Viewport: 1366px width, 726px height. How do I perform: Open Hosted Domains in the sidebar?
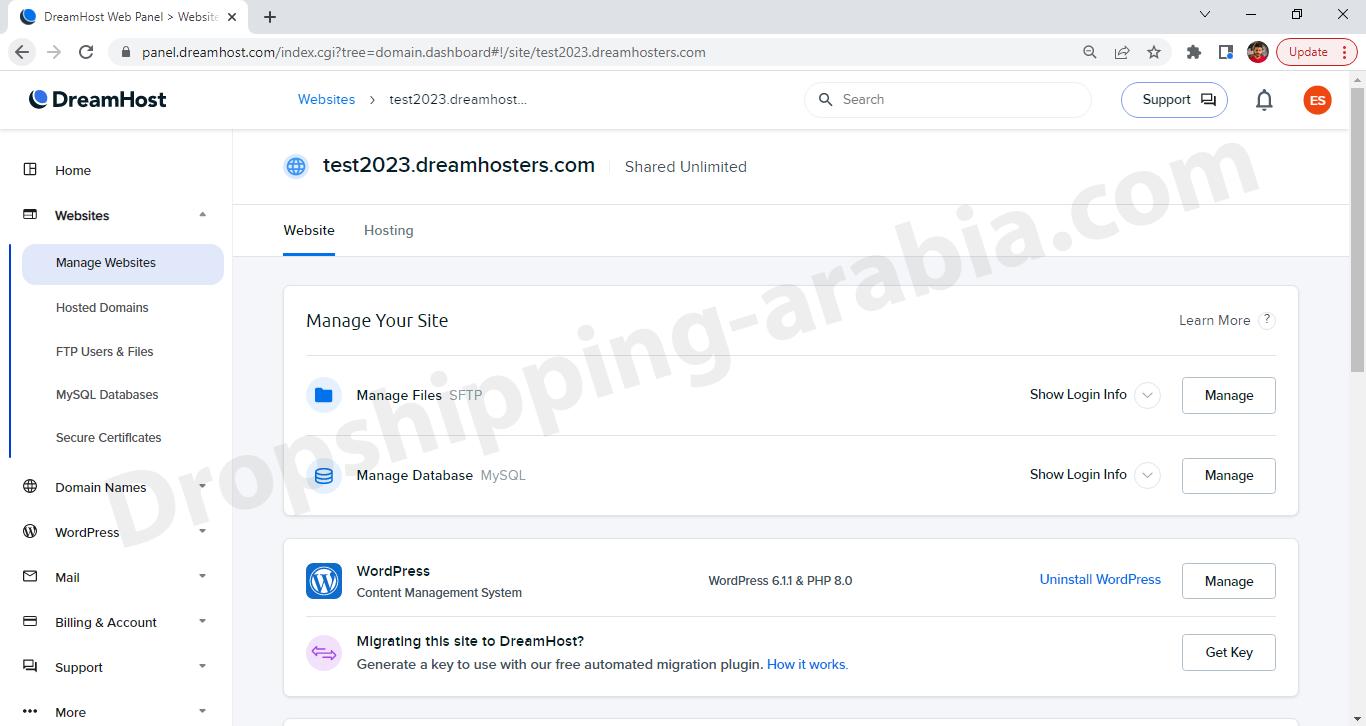pos(102,308)
